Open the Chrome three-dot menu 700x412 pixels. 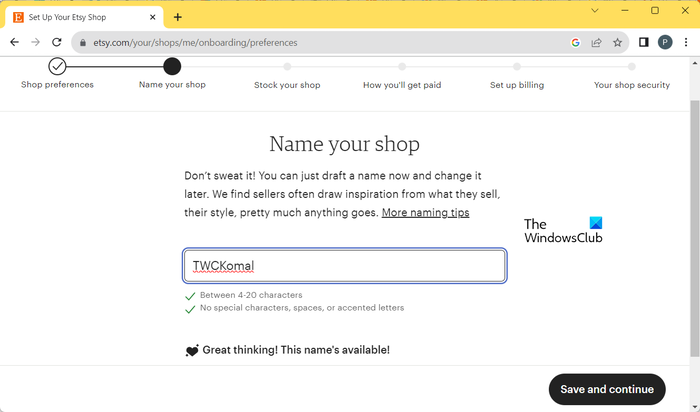[x=686, y=43]
